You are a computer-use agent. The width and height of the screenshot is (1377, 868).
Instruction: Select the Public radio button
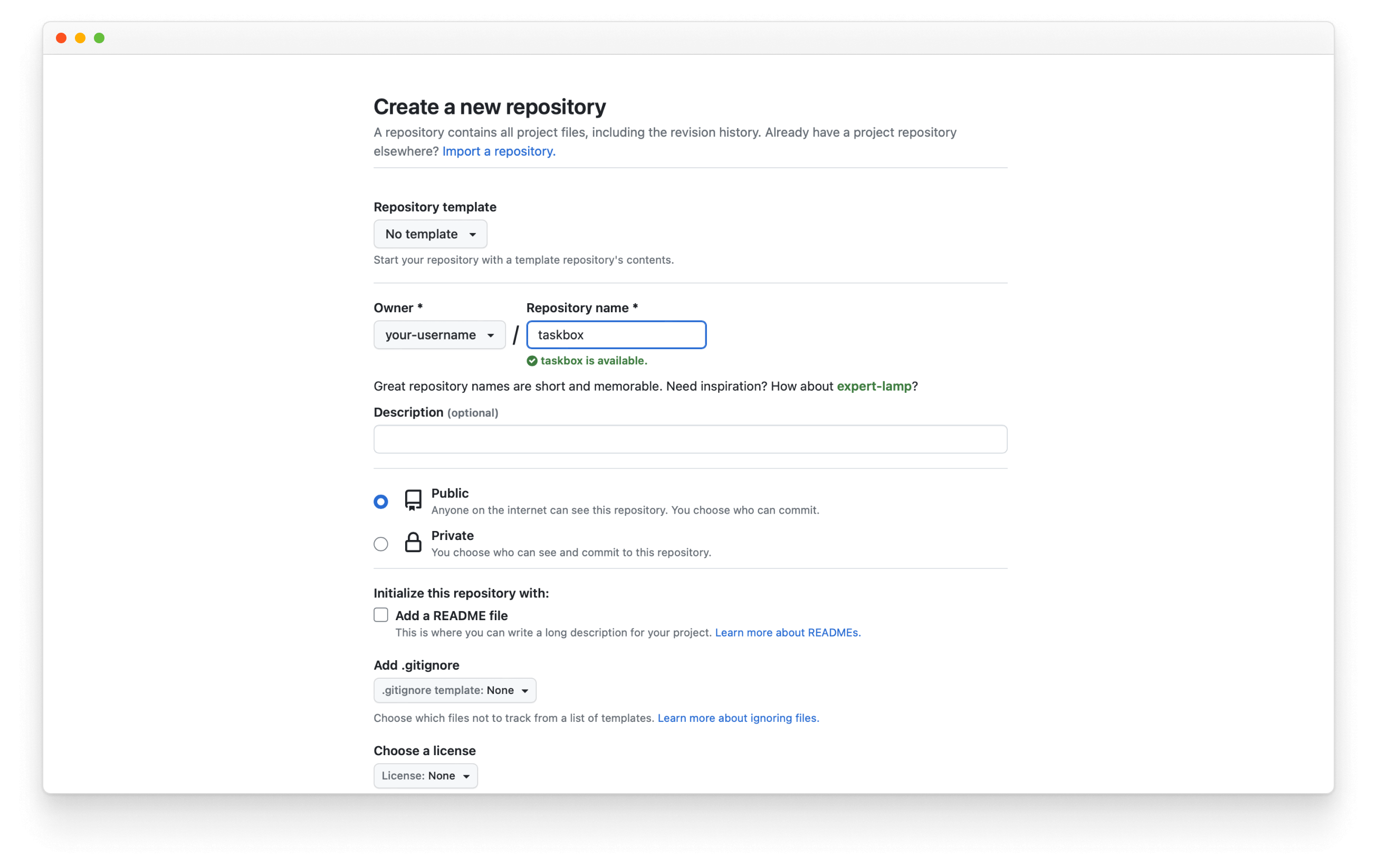click(380, 500)
